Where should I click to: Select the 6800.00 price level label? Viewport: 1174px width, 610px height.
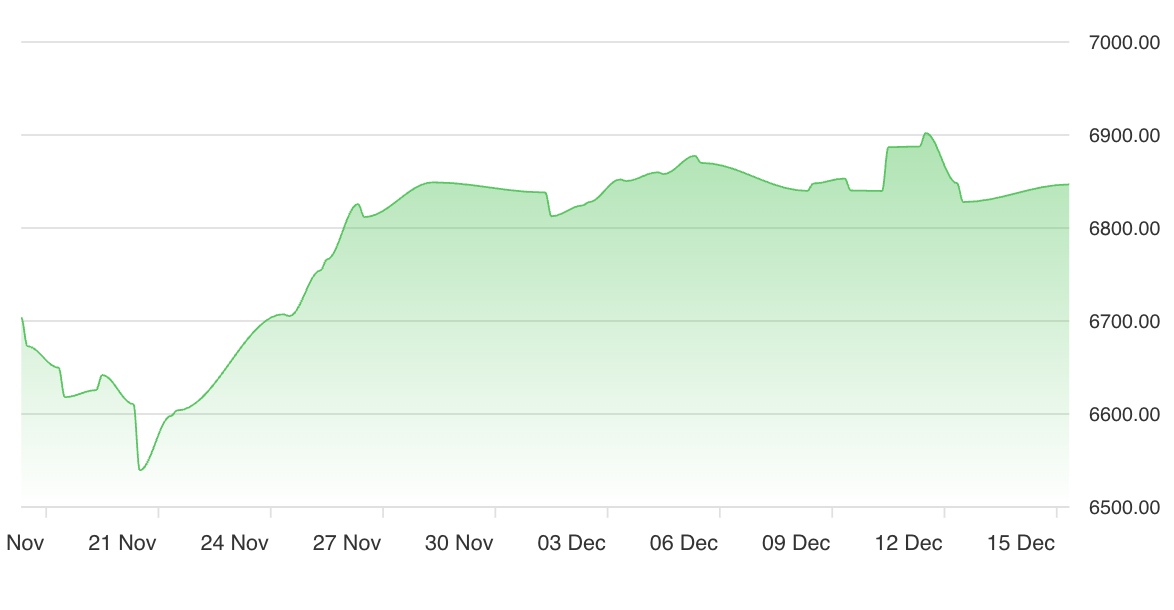[1122, 228]
